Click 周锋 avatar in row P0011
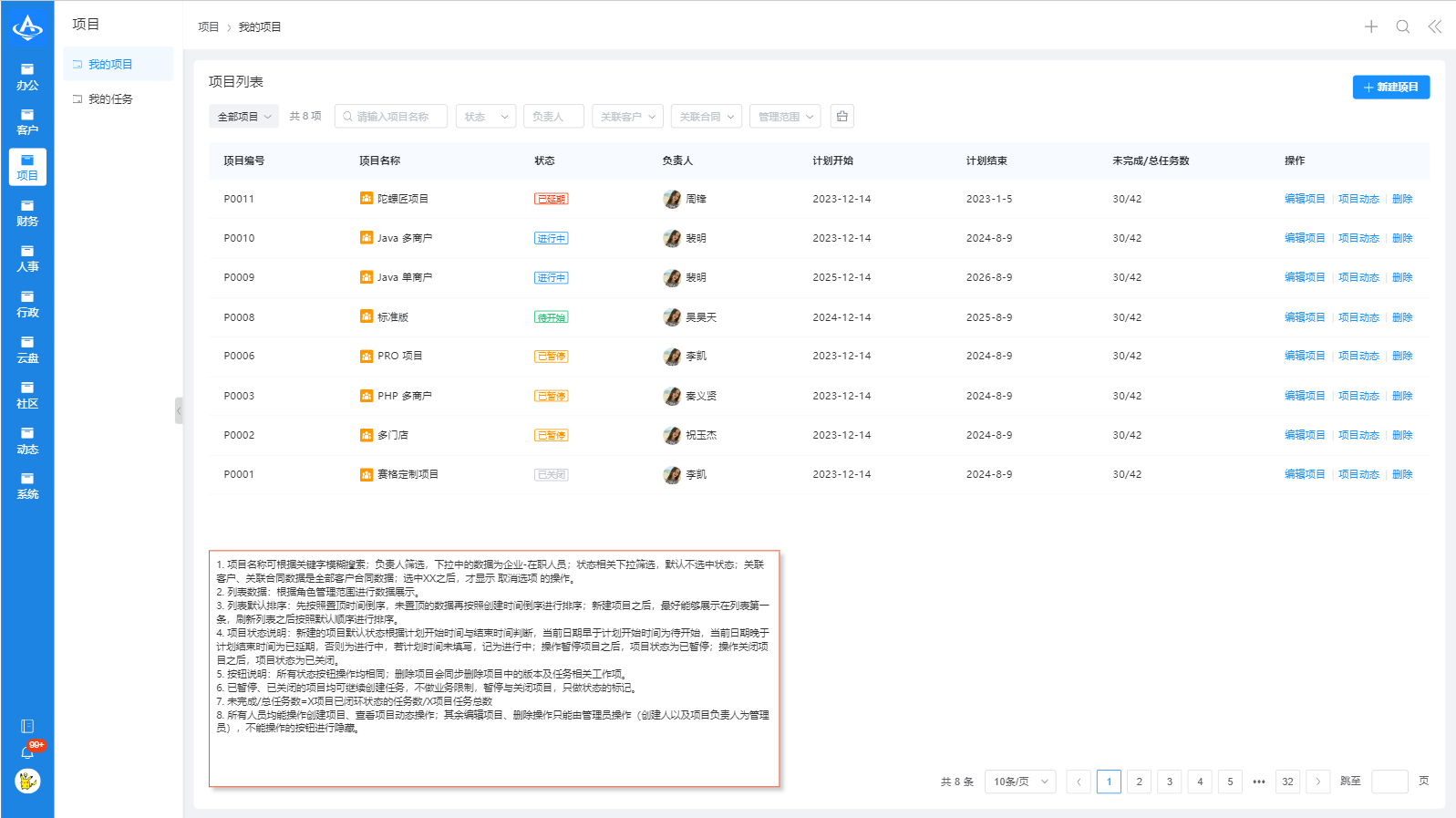Image resolution: width=1456 pixels, height=818 pixels. 672,199
